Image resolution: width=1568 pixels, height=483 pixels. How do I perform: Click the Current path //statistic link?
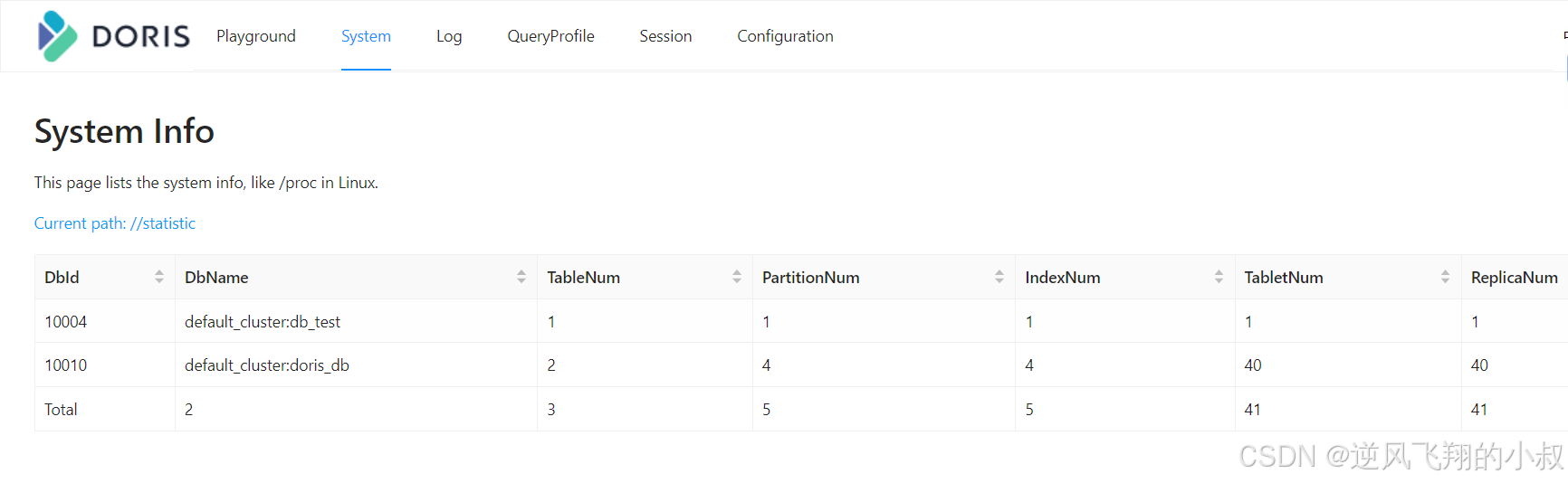pyautogui.click(x=115, y=223)
